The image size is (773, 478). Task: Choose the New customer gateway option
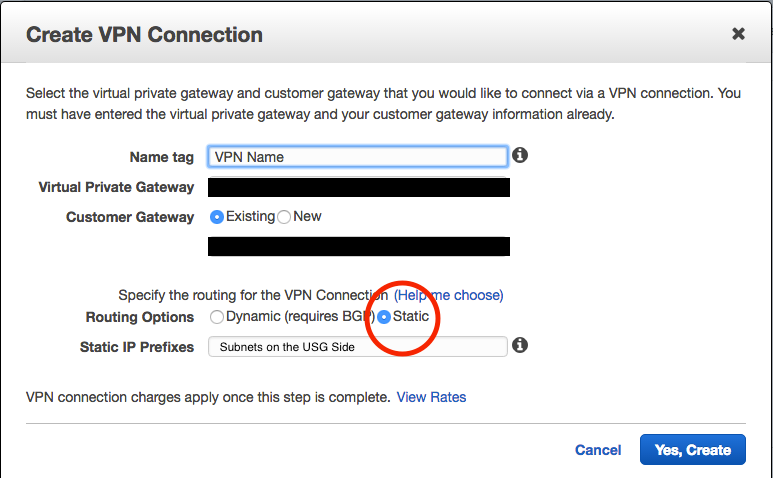284,217
